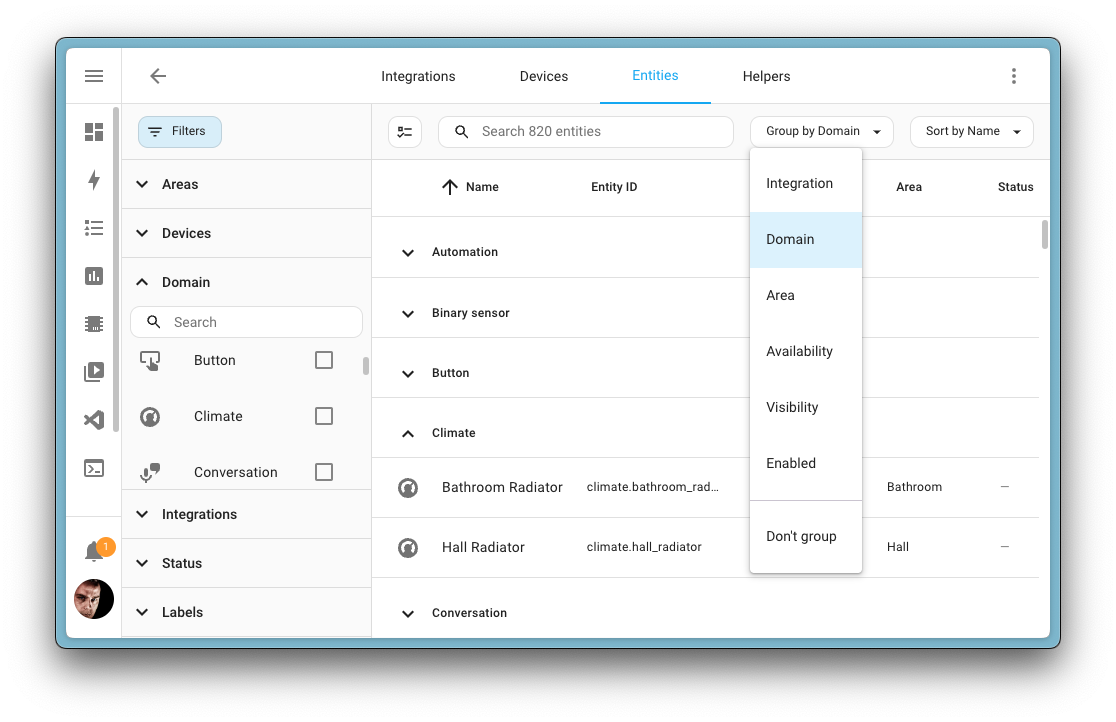Enable the Button domain filter
This screenshot has width=1116, height=722.
click(x=324, y=360)
